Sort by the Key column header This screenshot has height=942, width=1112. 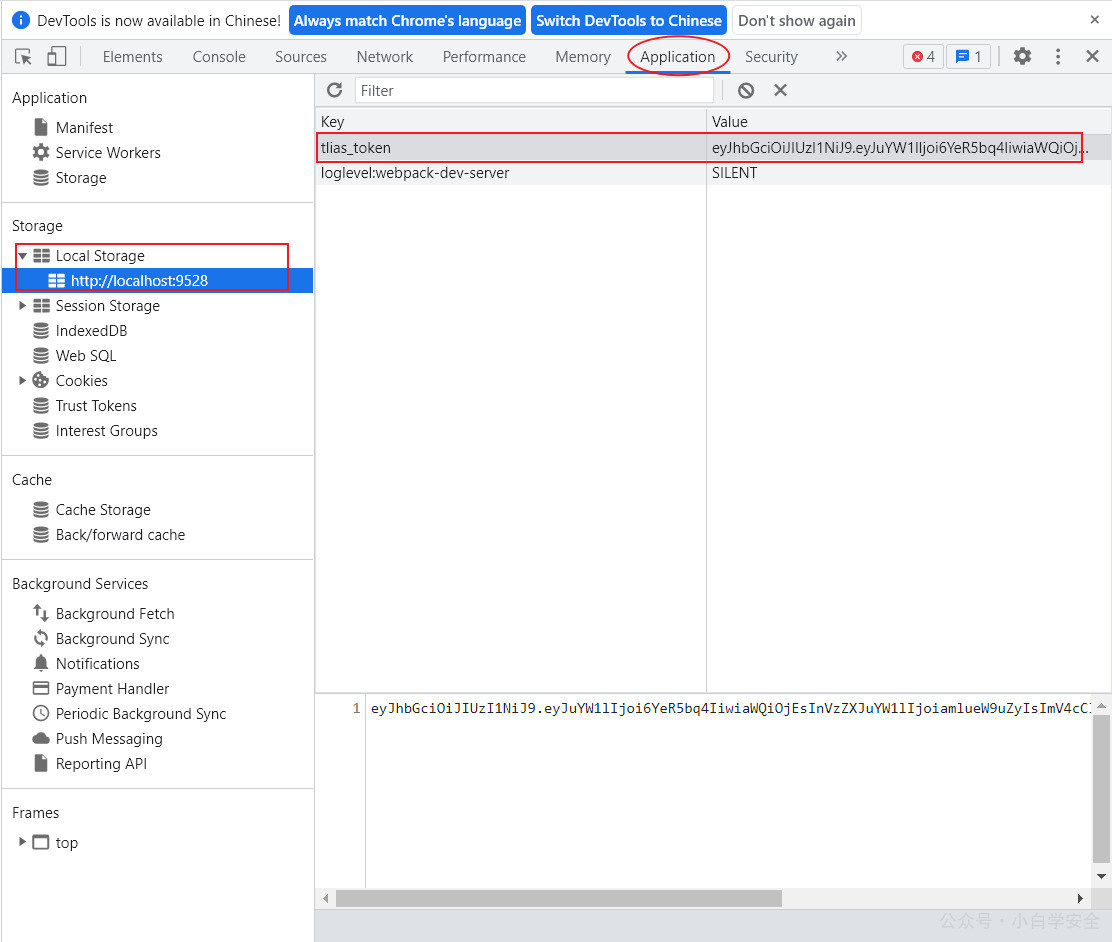(x=511, y=121)
